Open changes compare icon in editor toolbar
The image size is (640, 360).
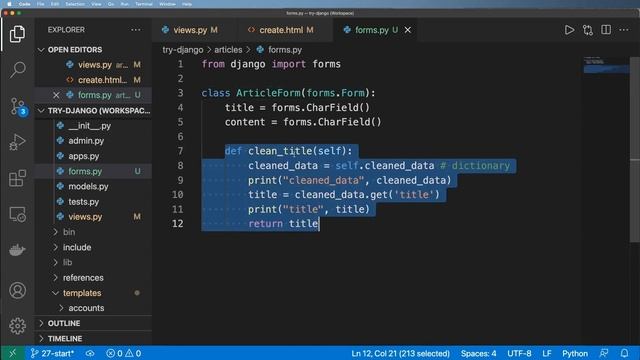(588, 30)
